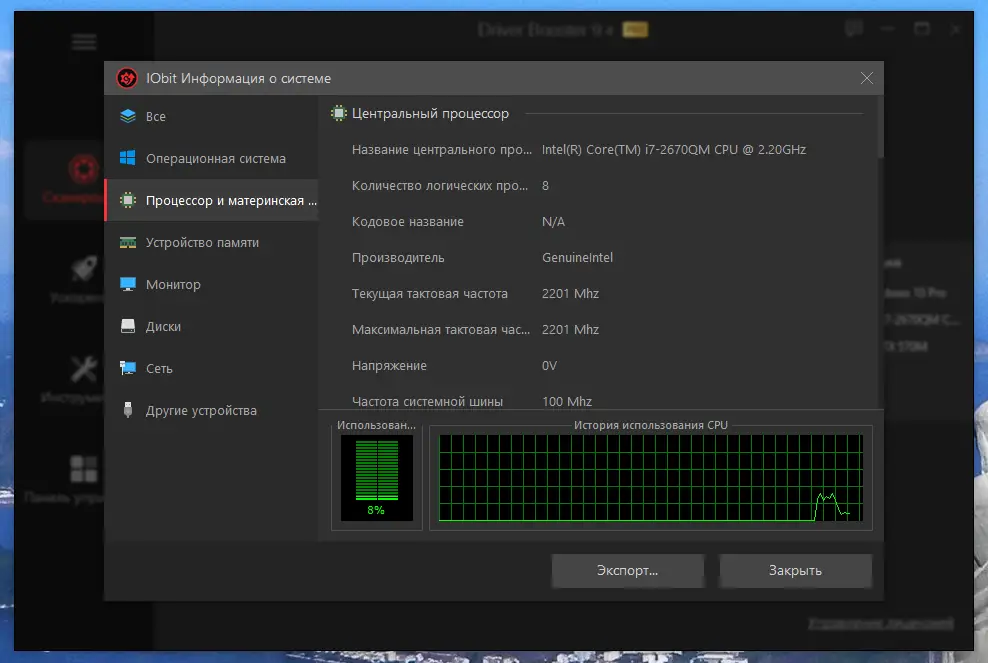Screen dimensions: 988x663
Task: Click the Центральный процессор header chip icon
Action: coord(339,113)
